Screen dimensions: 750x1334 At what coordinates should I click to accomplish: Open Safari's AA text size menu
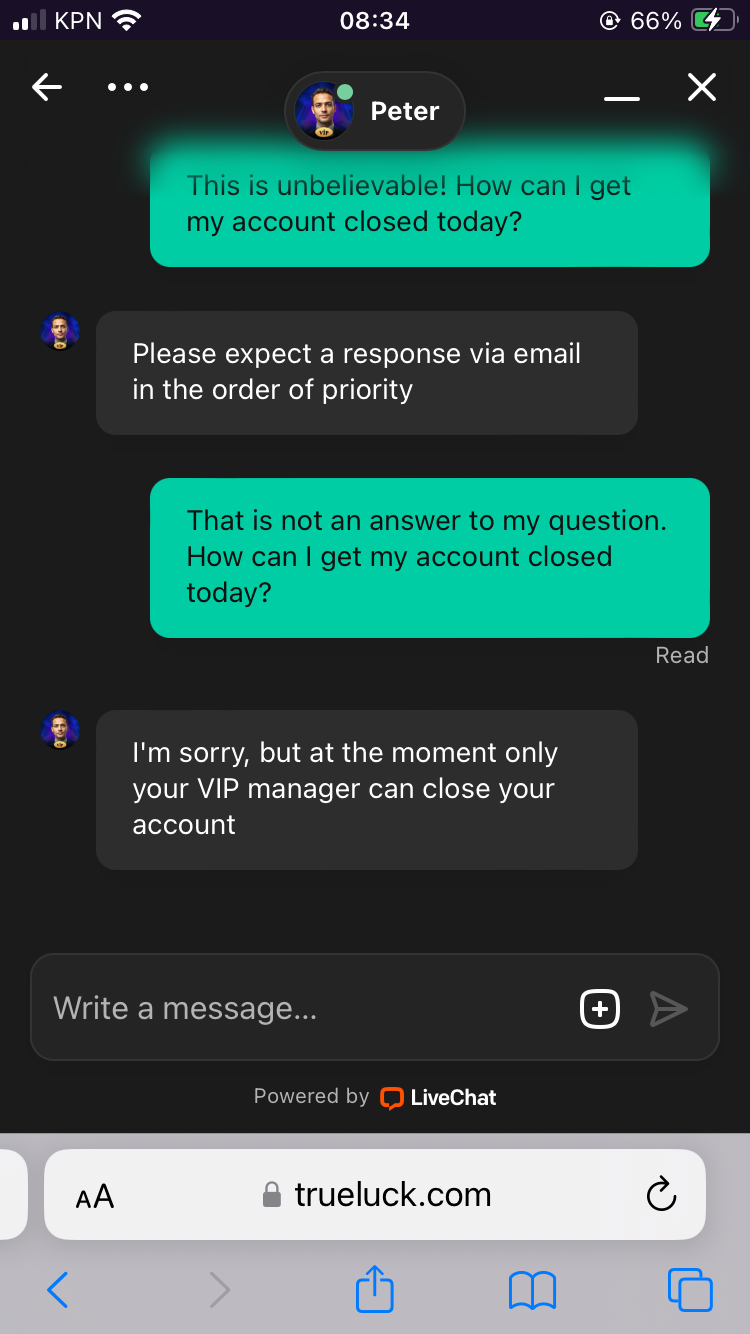(x=95, y=1195)
